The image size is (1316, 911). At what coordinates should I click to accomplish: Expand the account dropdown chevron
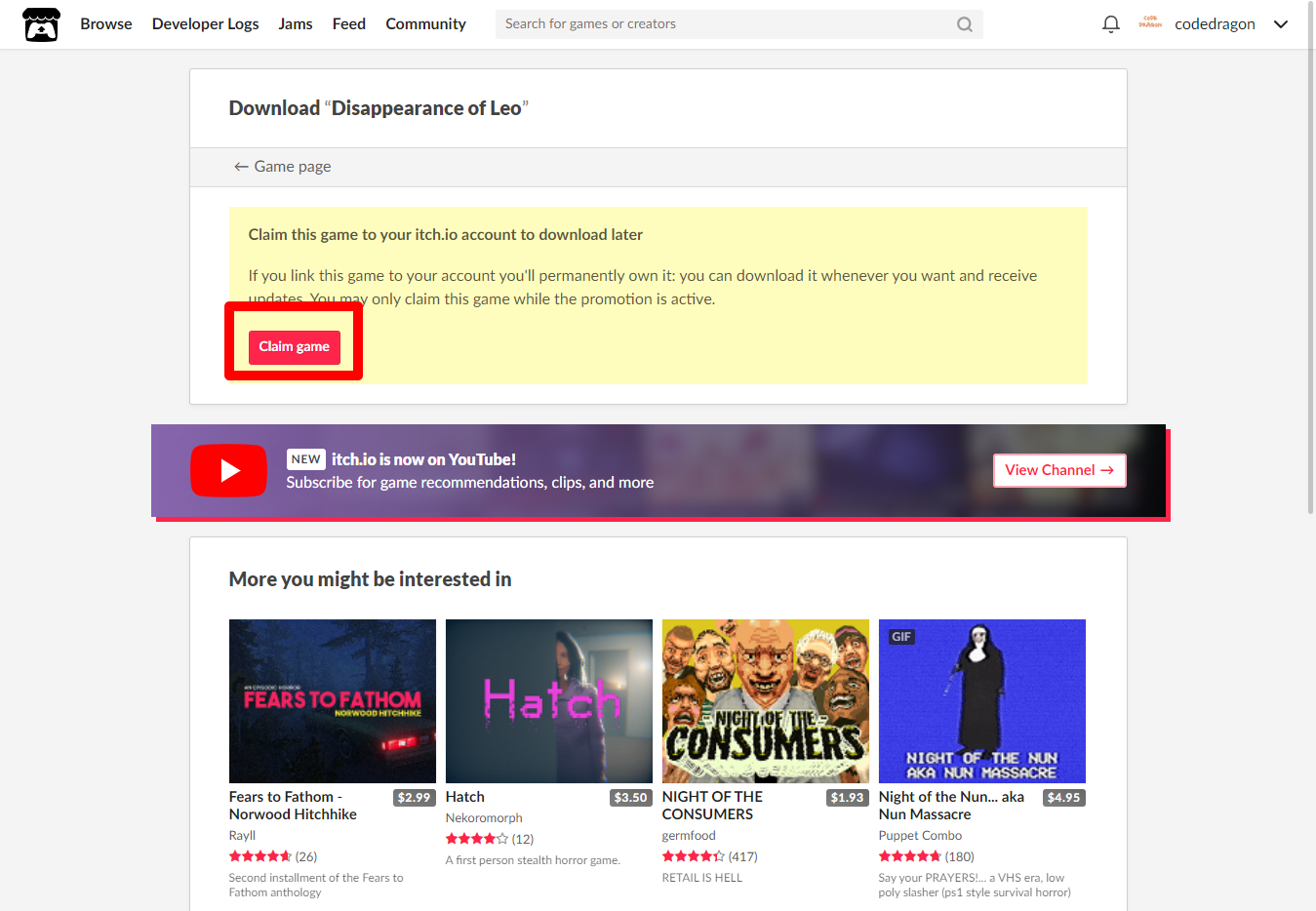coord(1281,24)
